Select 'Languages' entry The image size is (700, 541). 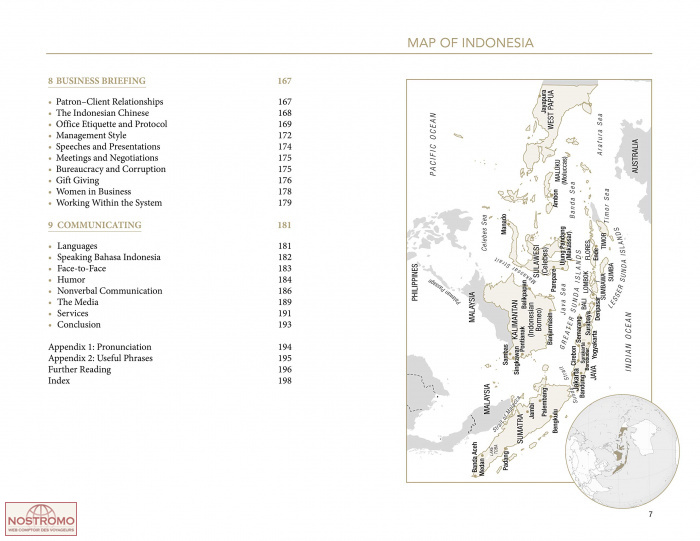[77, 246]
